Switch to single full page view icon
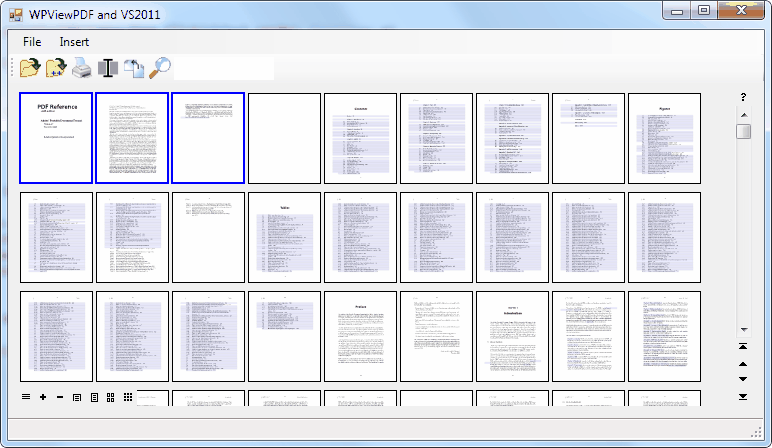Viewport: 772px width, 448px height. (94, 397)
